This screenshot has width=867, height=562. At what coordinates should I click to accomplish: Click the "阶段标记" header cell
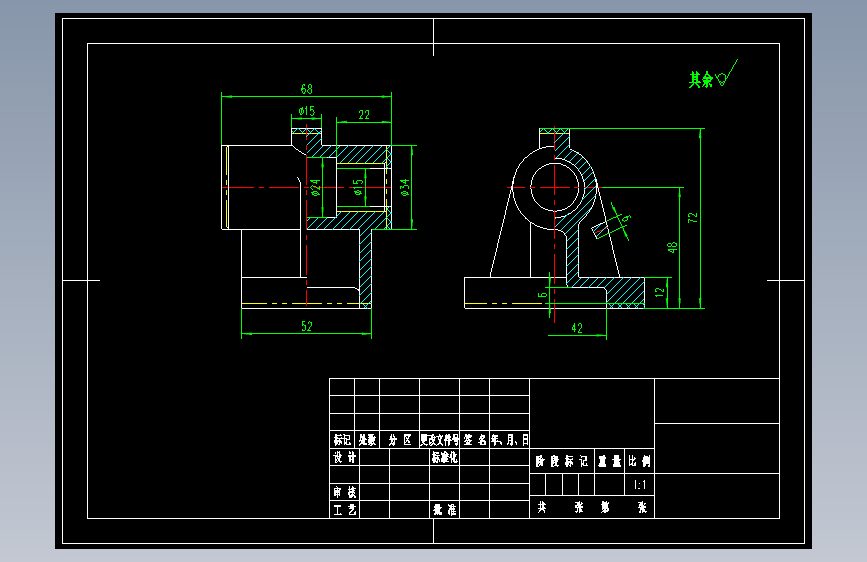[x=562, y=461]
